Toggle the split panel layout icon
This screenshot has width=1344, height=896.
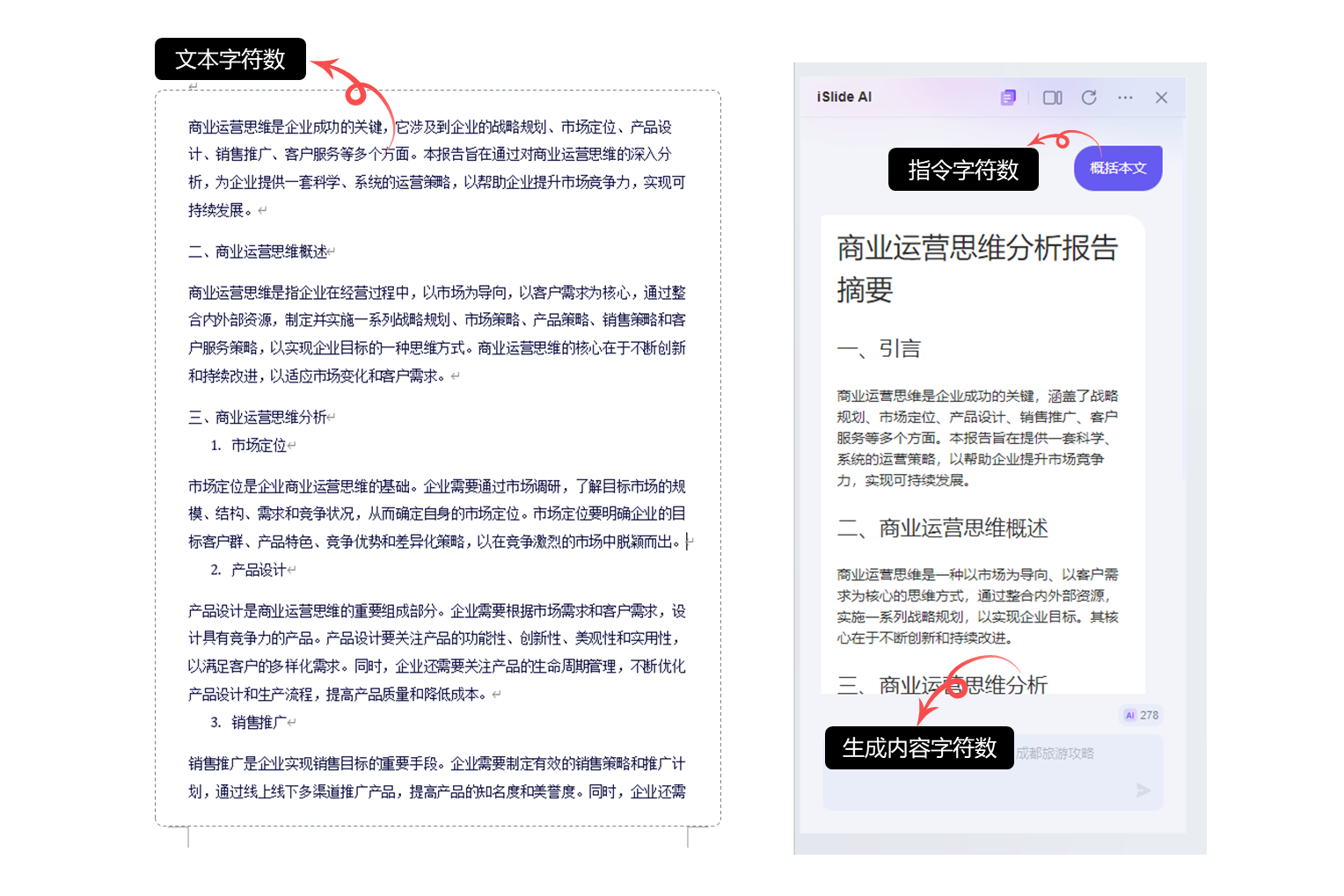point(1052,98)
